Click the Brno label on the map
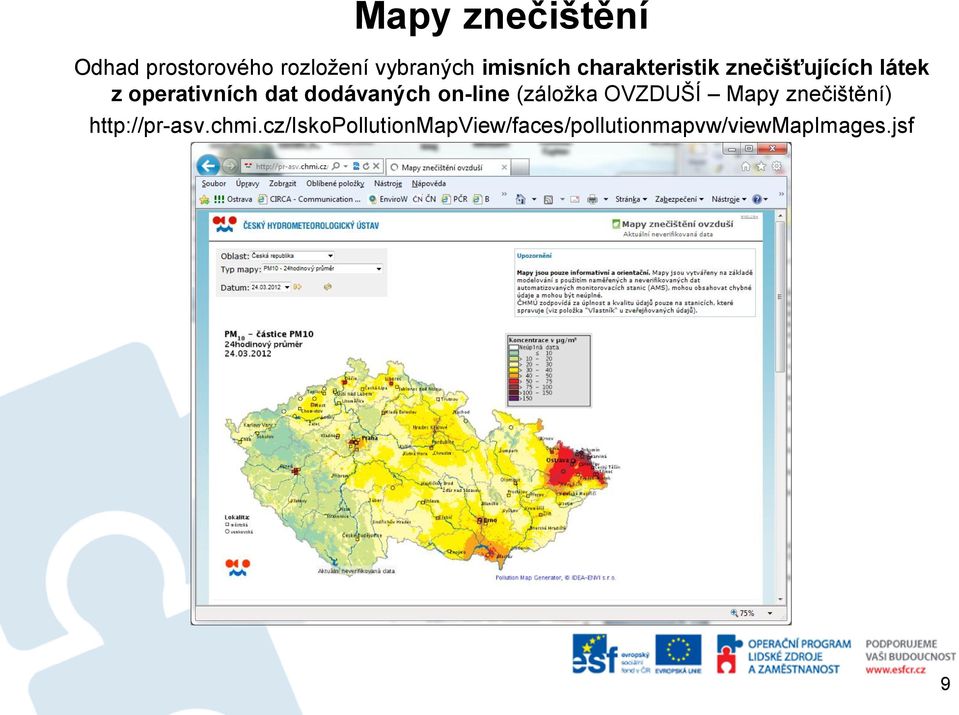 pos(489,521)
